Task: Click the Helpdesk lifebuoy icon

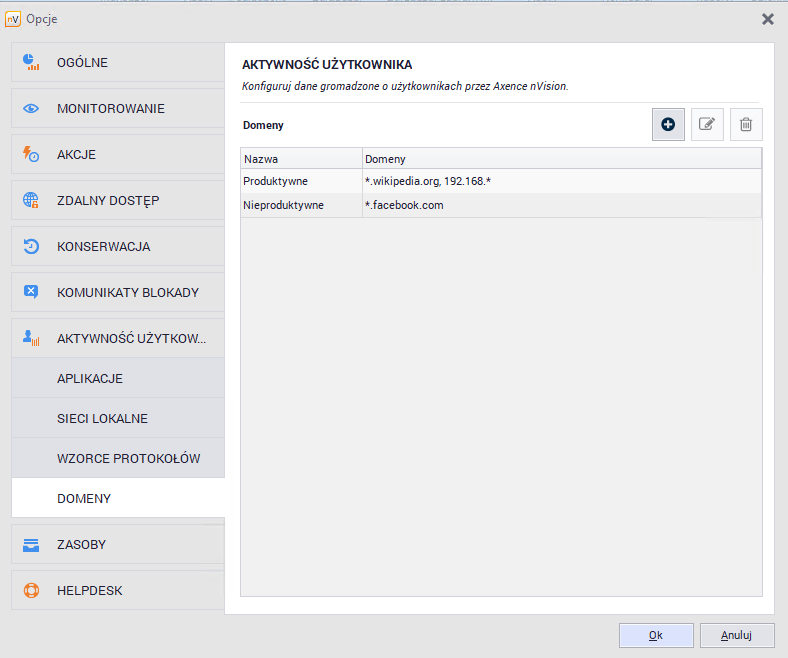Action: coord(31,590)
